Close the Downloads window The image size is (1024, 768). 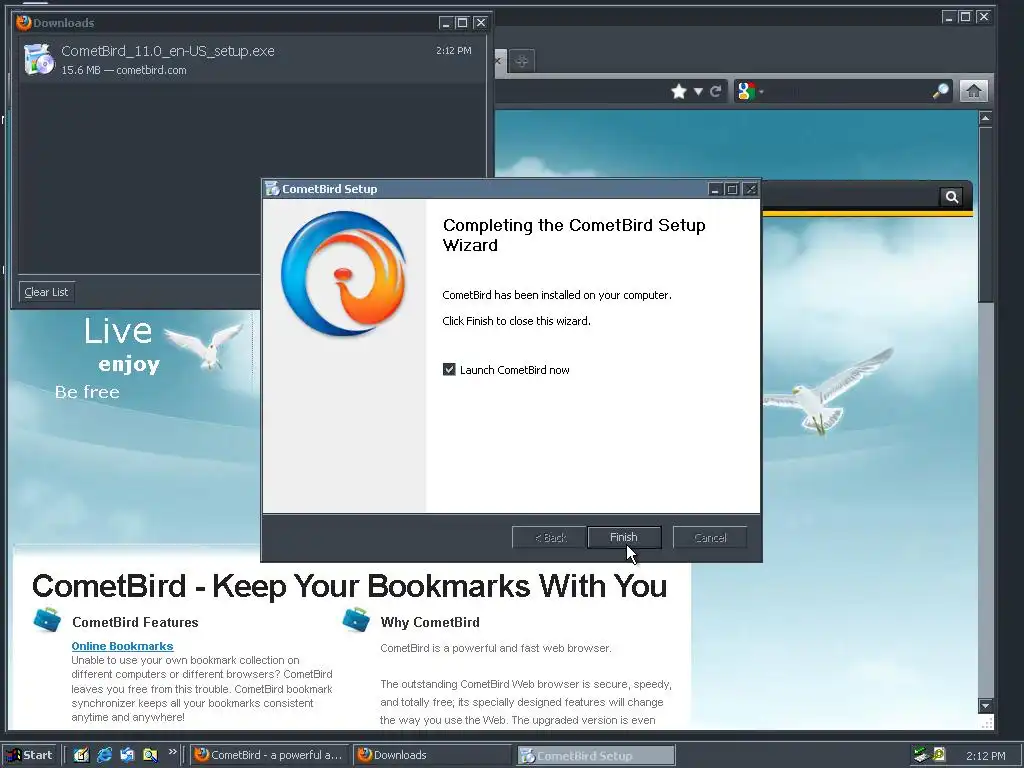(x=481, y=23)
